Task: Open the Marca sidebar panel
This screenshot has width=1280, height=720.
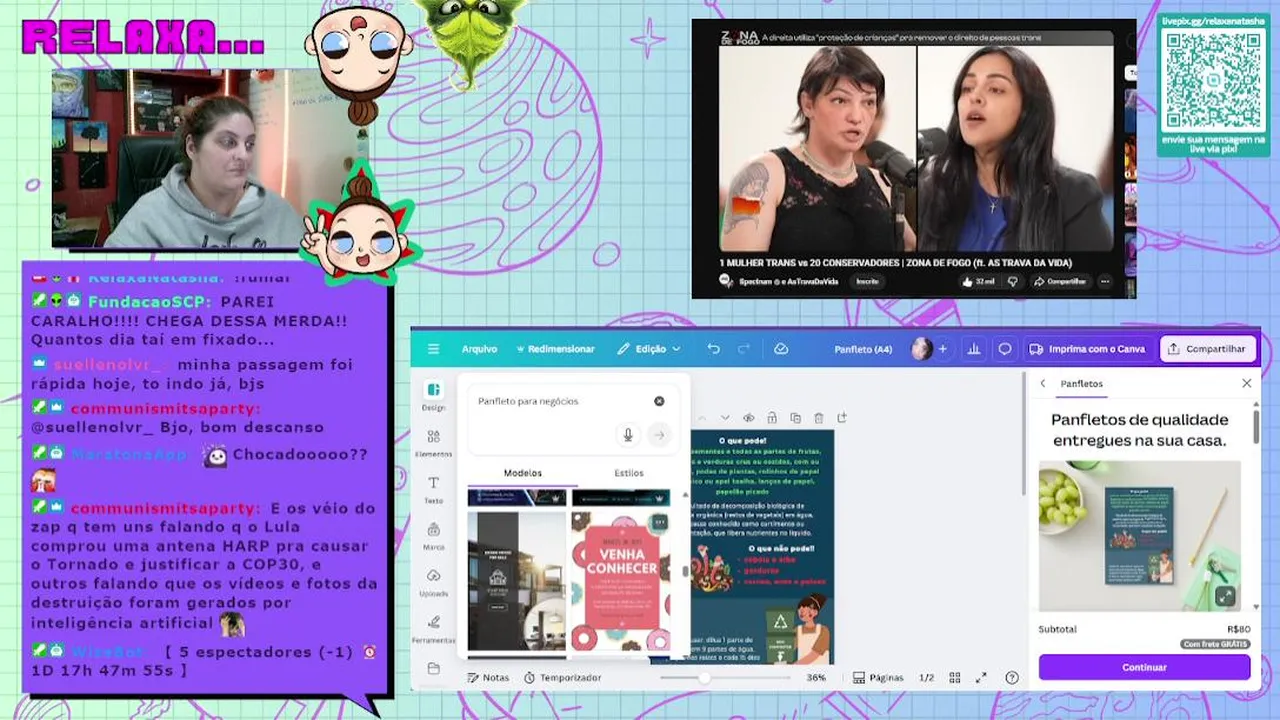Action: pyautogui.click(x=433, y=535)
